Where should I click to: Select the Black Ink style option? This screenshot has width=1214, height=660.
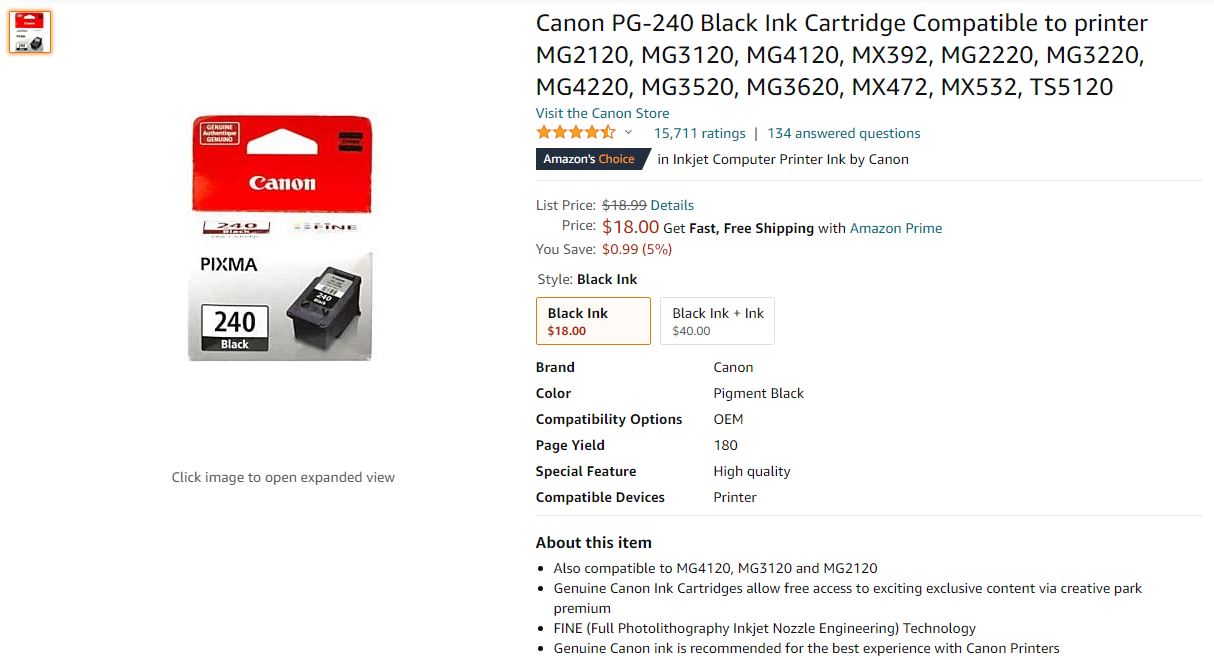click(x=593, y=320)
